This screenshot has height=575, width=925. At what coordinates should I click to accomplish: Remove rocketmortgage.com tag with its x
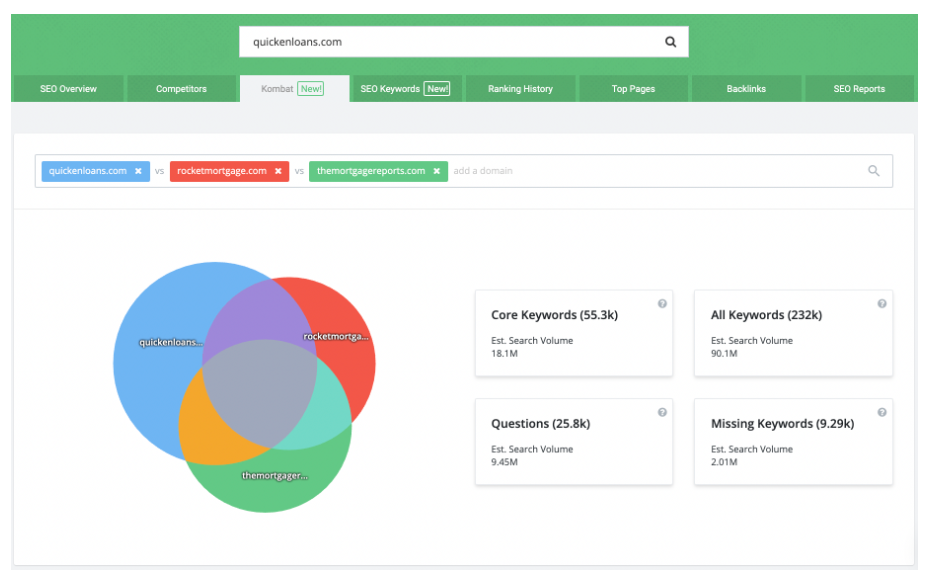[x=278, y=171]
